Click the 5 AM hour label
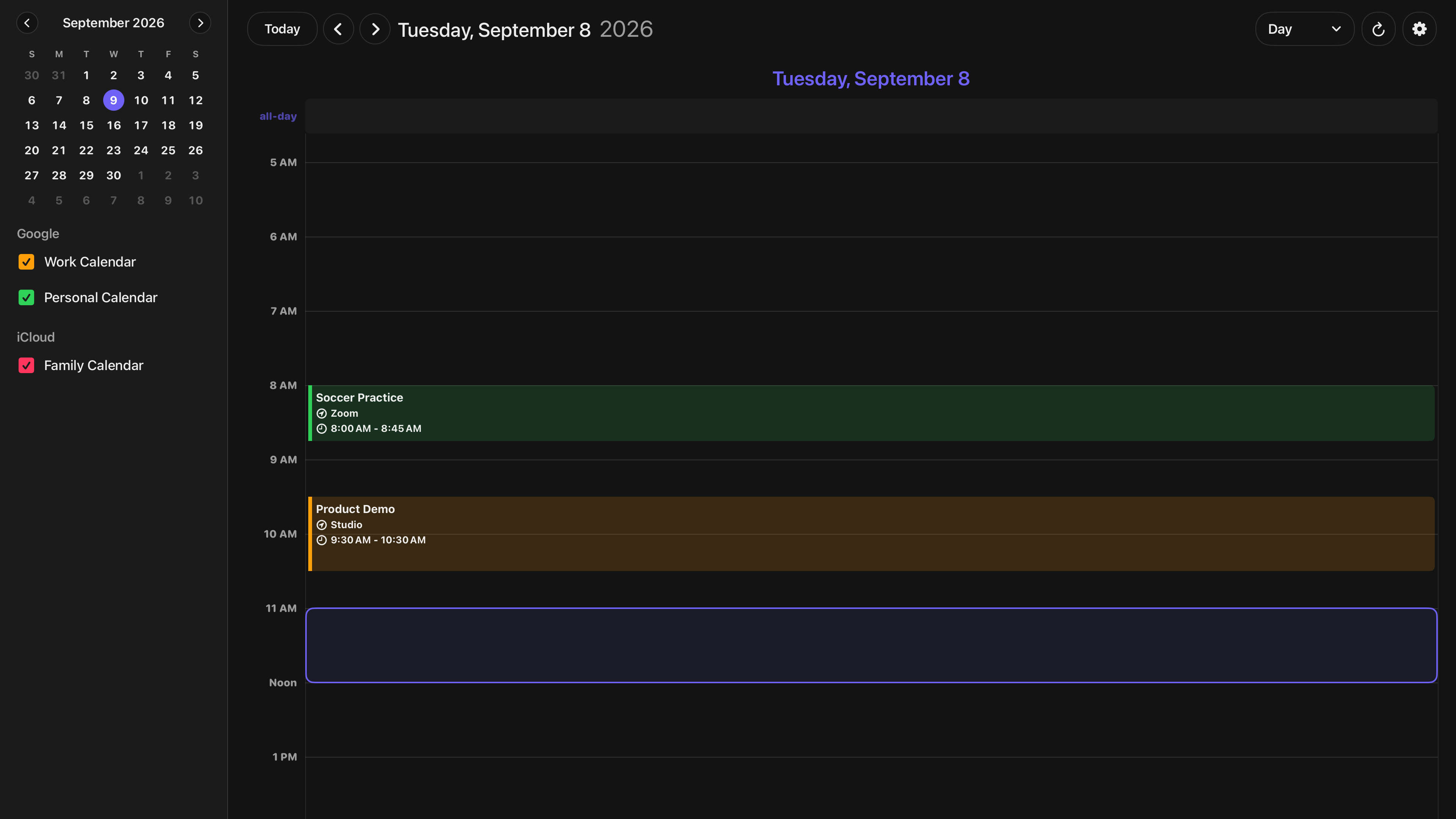The height and width of the screenshot is (819, 1456). tap(283, 162)
